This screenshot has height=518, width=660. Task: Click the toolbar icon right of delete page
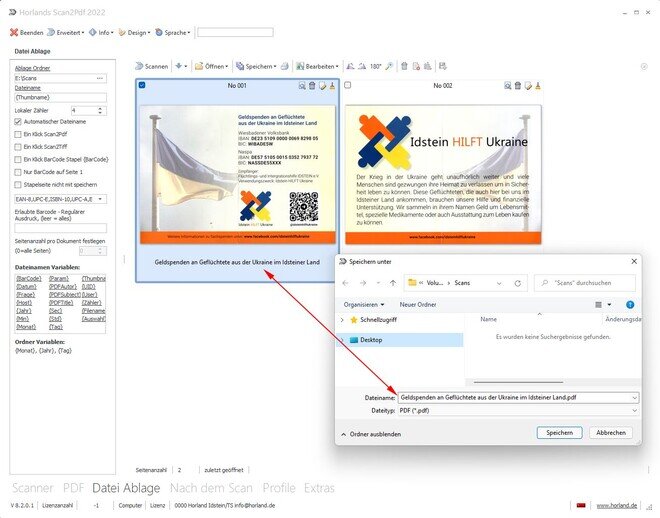click(x=428, y=66)
